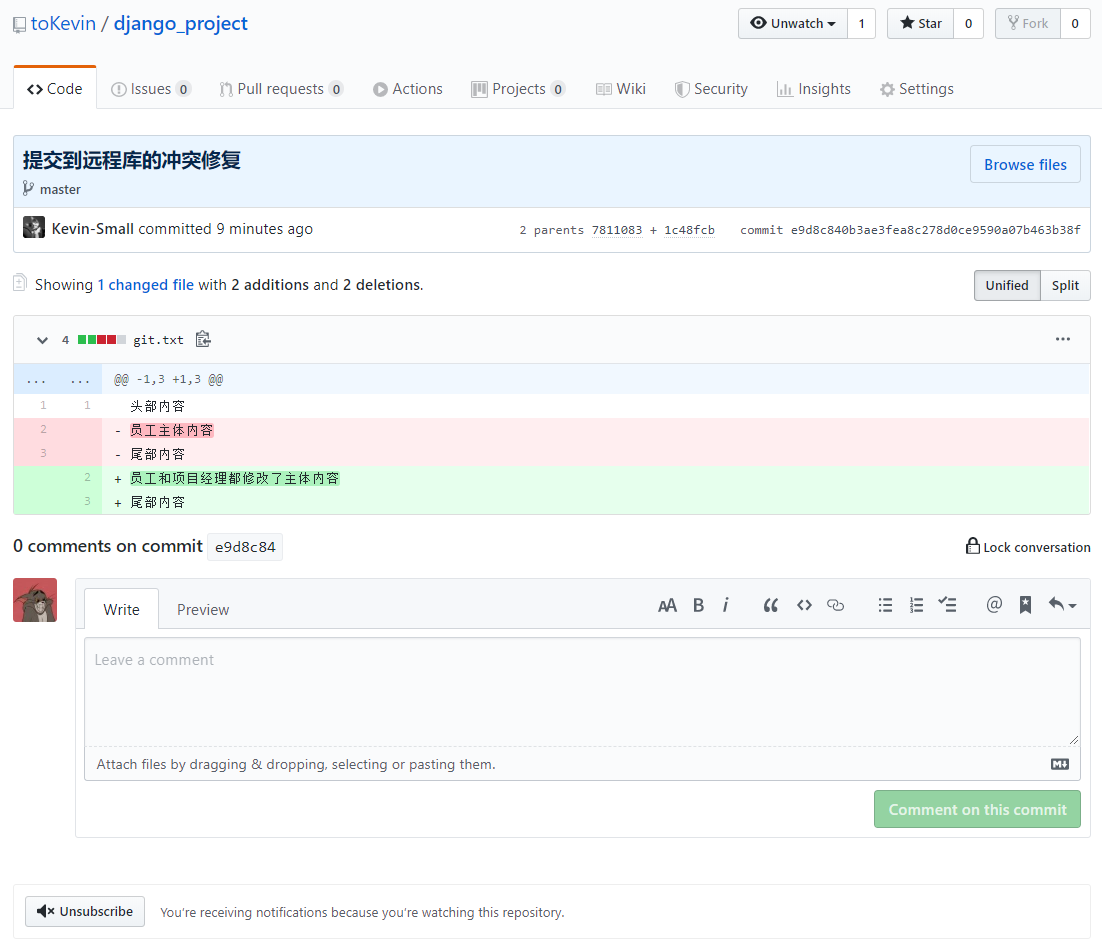Image resolution: width=1102 pixels, height=944 pixels.
Task: Mention a user with @ icon
Action: click(994, 604)
